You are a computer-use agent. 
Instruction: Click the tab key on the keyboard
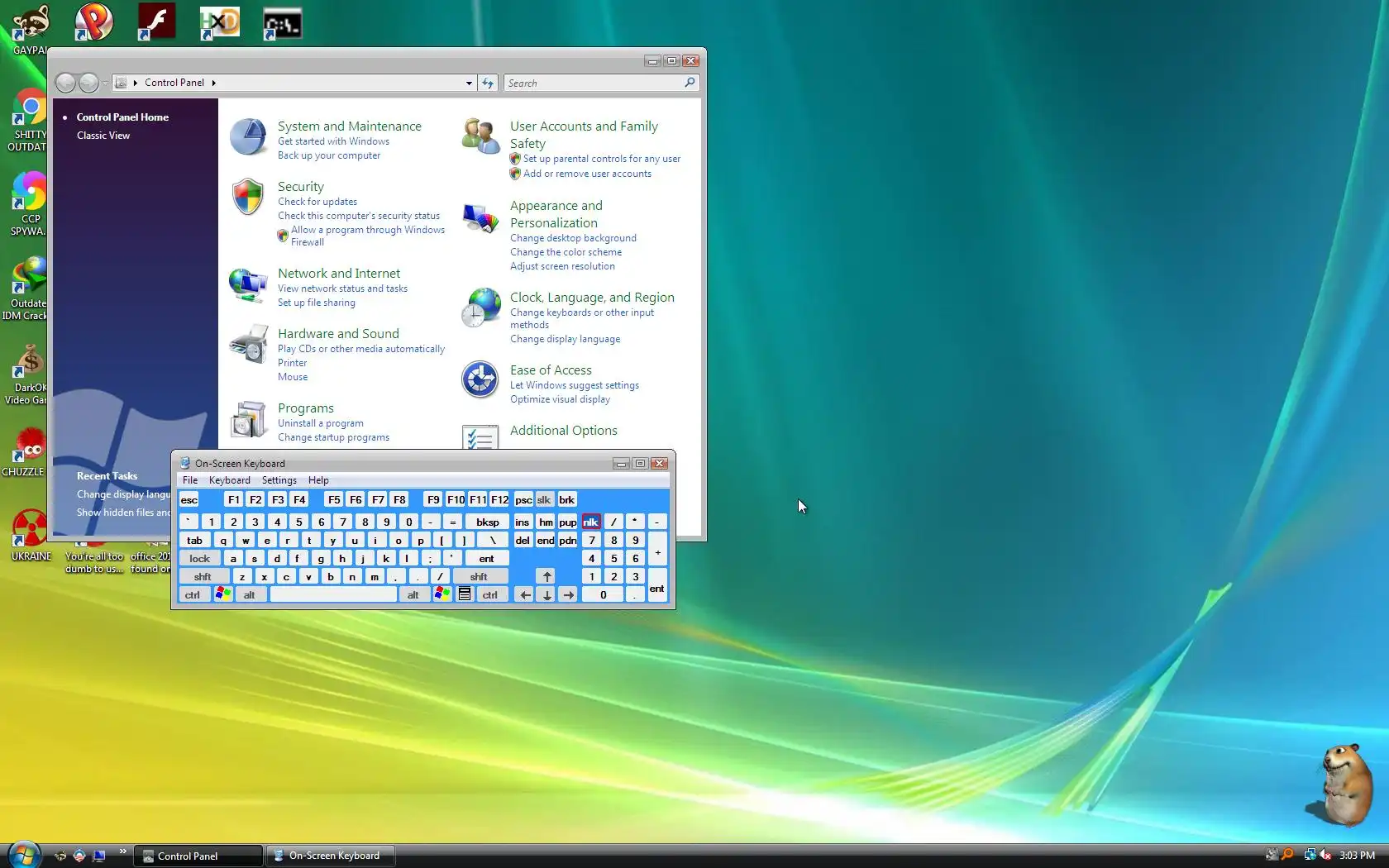195,540
